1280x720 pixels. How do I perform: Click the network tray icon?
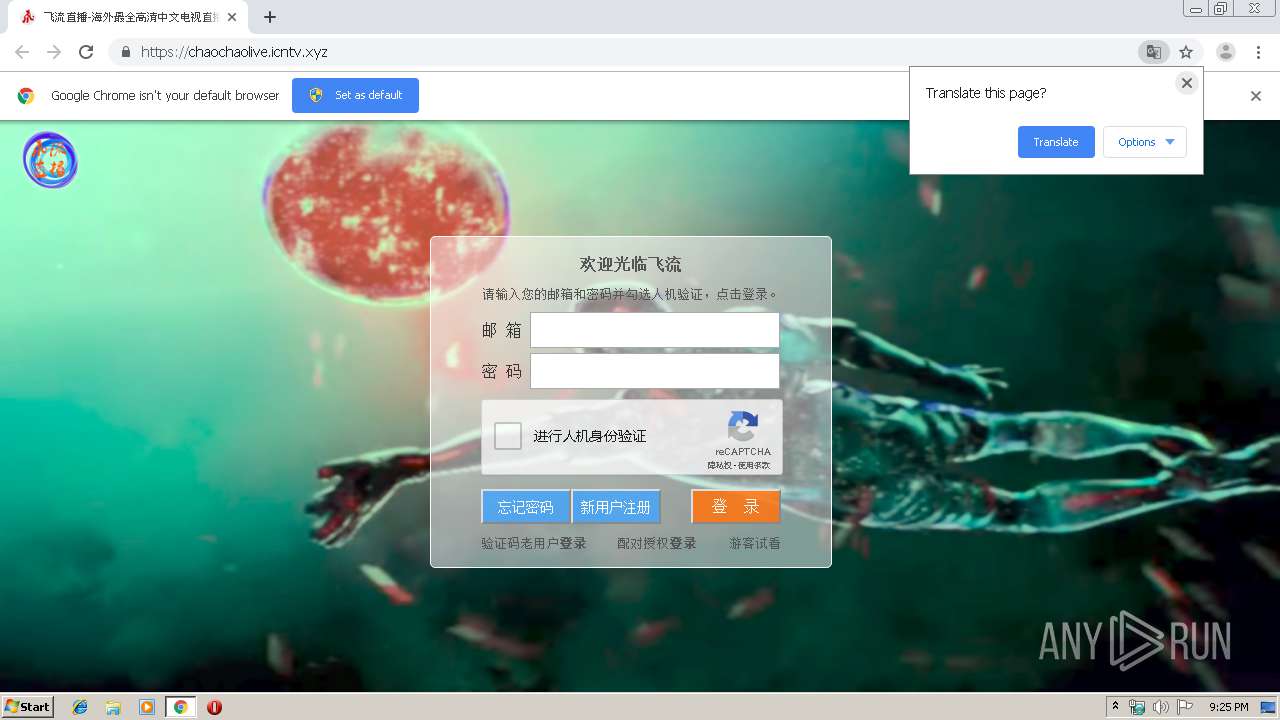tap(1137, 707)
